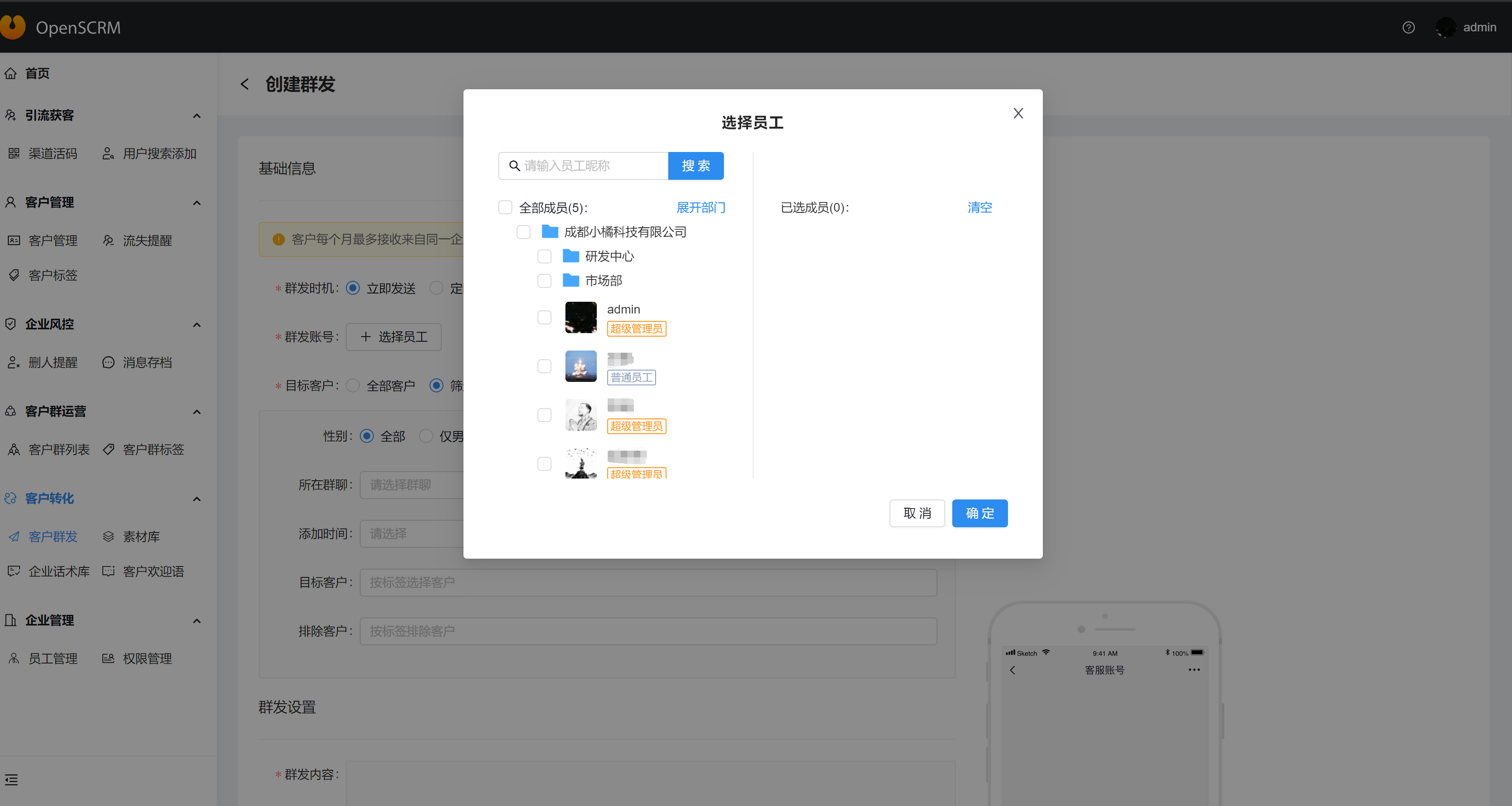
Task: Select the 研发中心 department checkbox
Action: [x=544, y=256]
